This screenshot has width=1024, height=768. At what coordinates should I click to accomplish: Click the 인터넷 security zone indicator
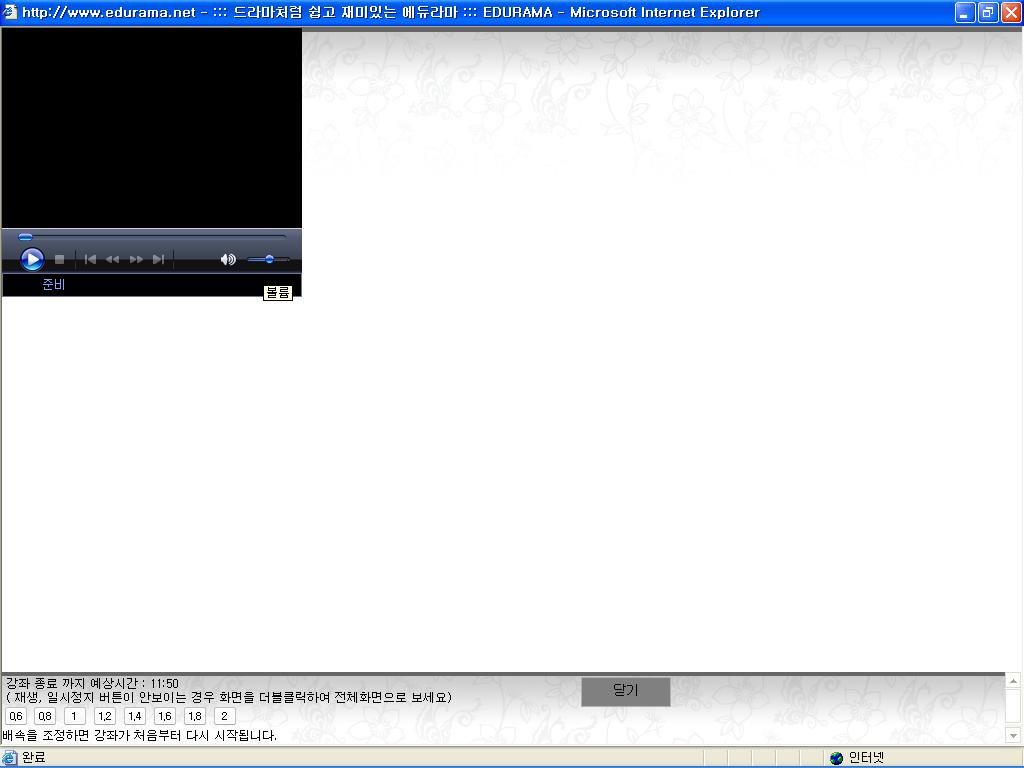click(x=857, y=758)
